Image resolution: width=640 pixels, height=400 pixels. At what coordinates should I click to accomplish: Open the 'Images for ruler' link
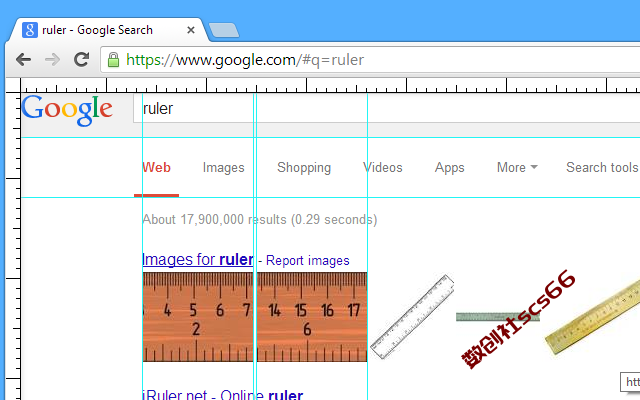(x=198, y=260)
